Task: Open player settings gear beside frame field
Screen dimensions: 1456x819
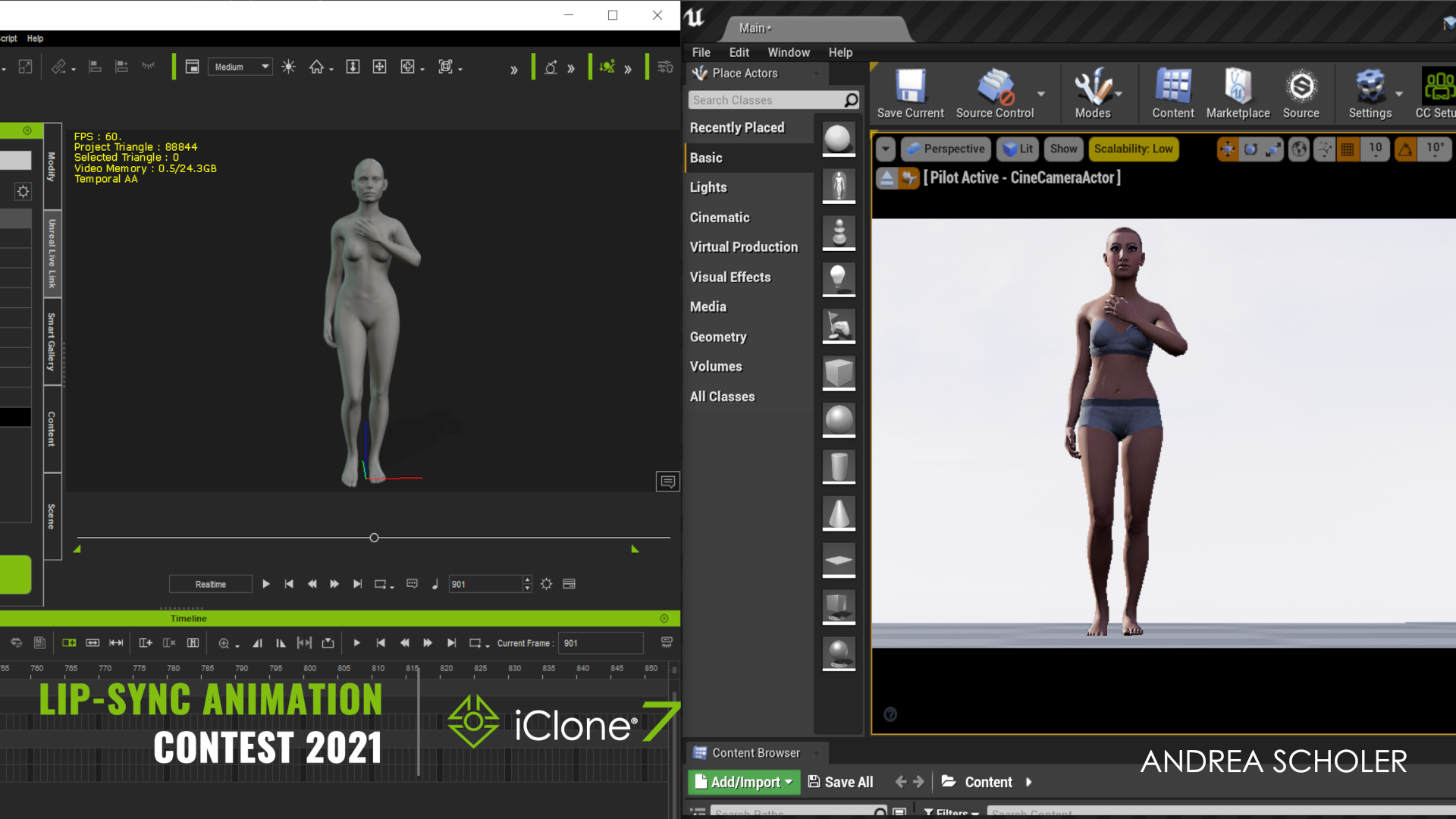Action: coord(547,584)
